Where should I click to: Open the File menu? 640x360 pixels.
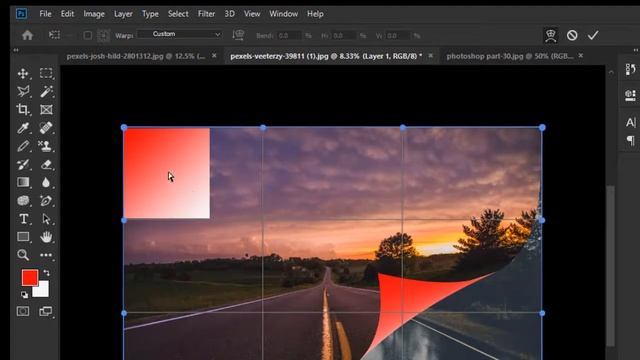[x=45, y=14]
